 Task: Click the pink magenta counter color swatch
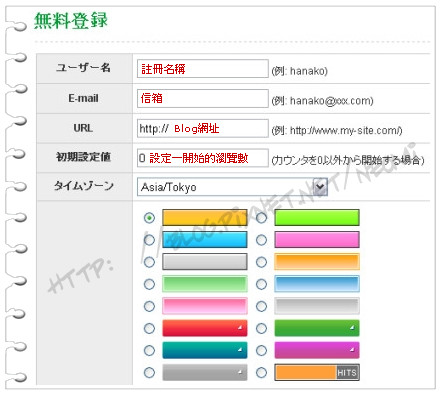pyautogui.click(x=317, y=240)
